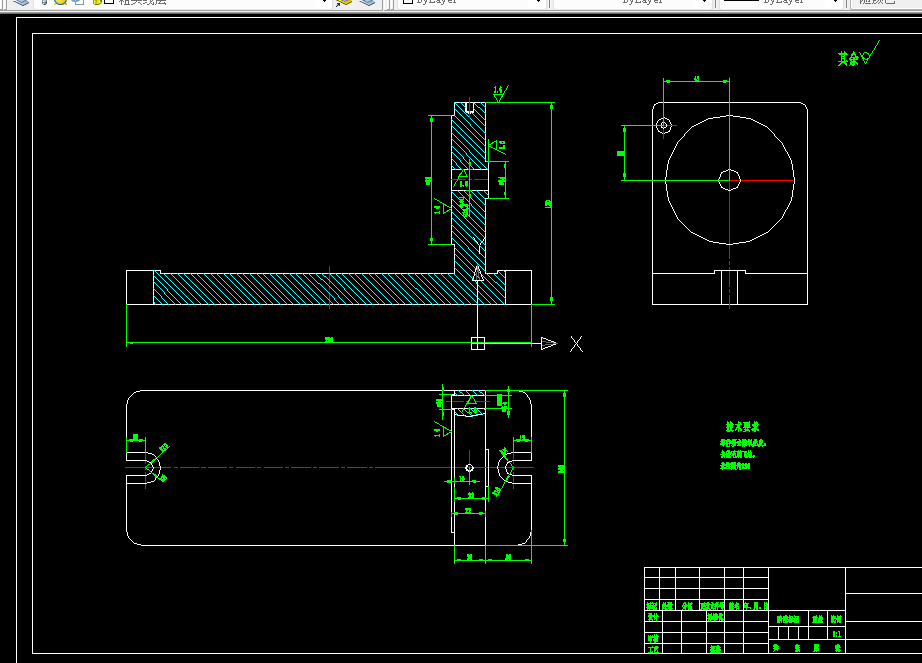Click the layer properties manager icon
The height and width of the screenshot is (663, 922).
21,2
